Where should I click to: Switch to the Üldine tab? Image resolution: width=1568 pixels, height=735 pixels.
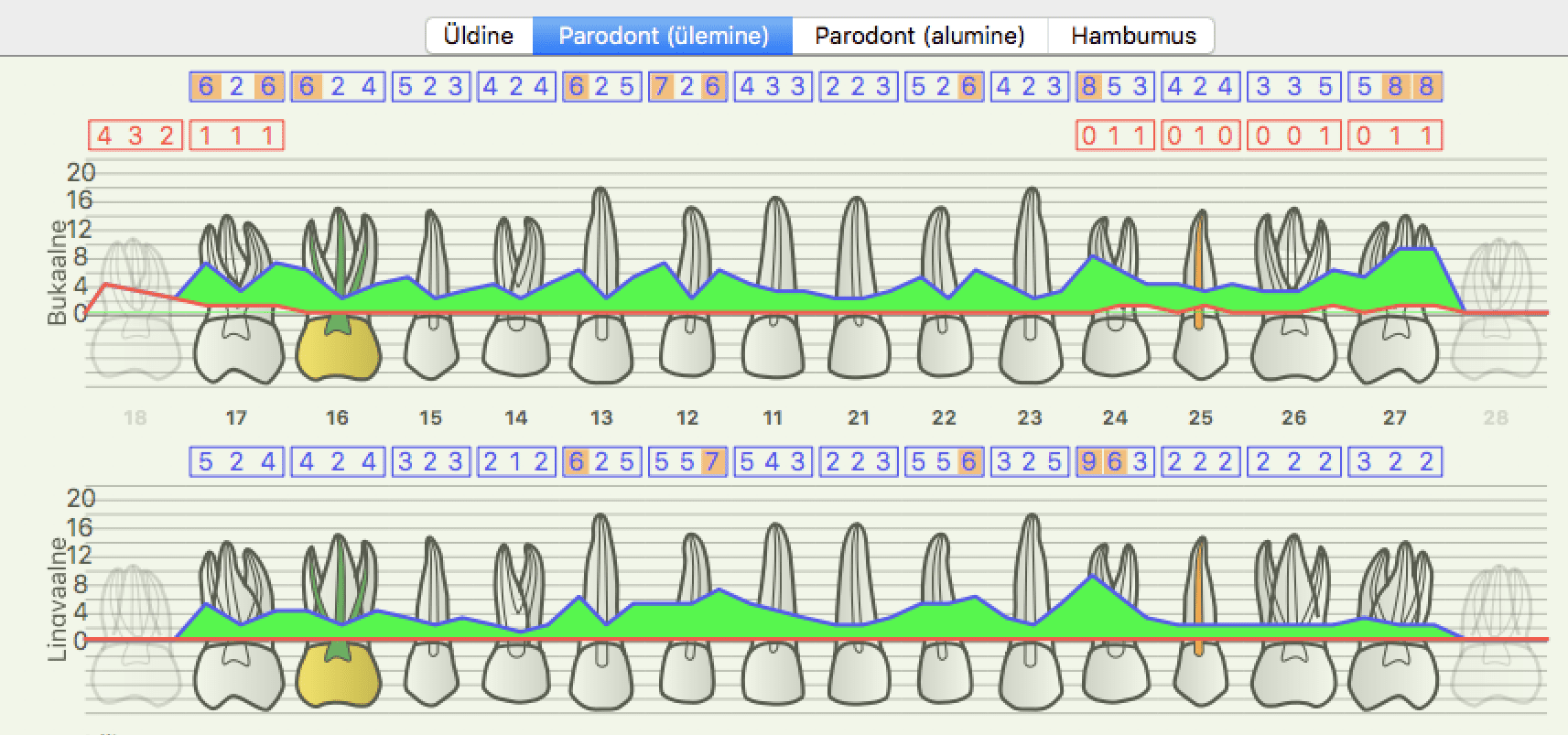[x=478, y=36]
